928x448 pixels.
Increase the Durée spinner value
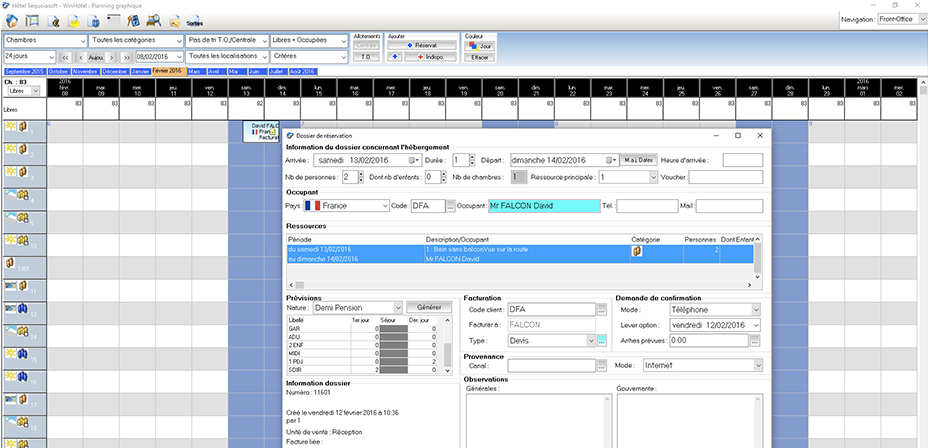470,156
